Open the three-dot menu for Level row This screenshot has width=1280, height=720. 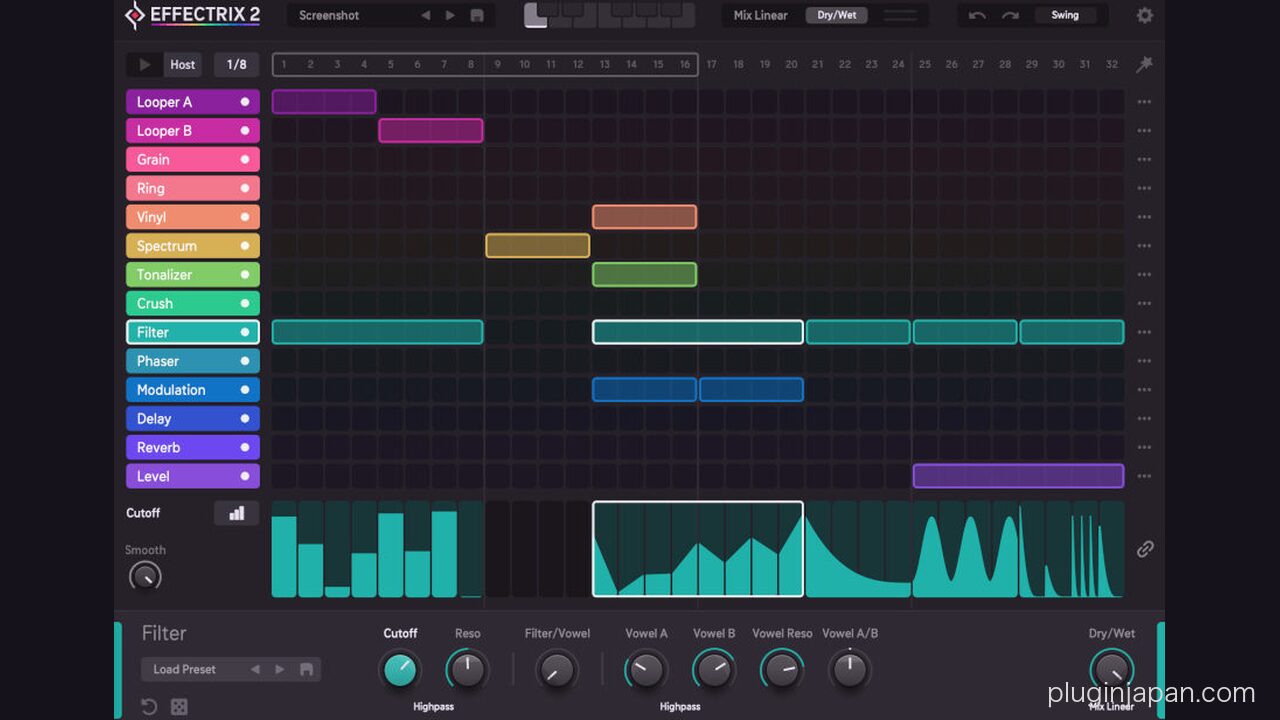tap(1144, 477)
